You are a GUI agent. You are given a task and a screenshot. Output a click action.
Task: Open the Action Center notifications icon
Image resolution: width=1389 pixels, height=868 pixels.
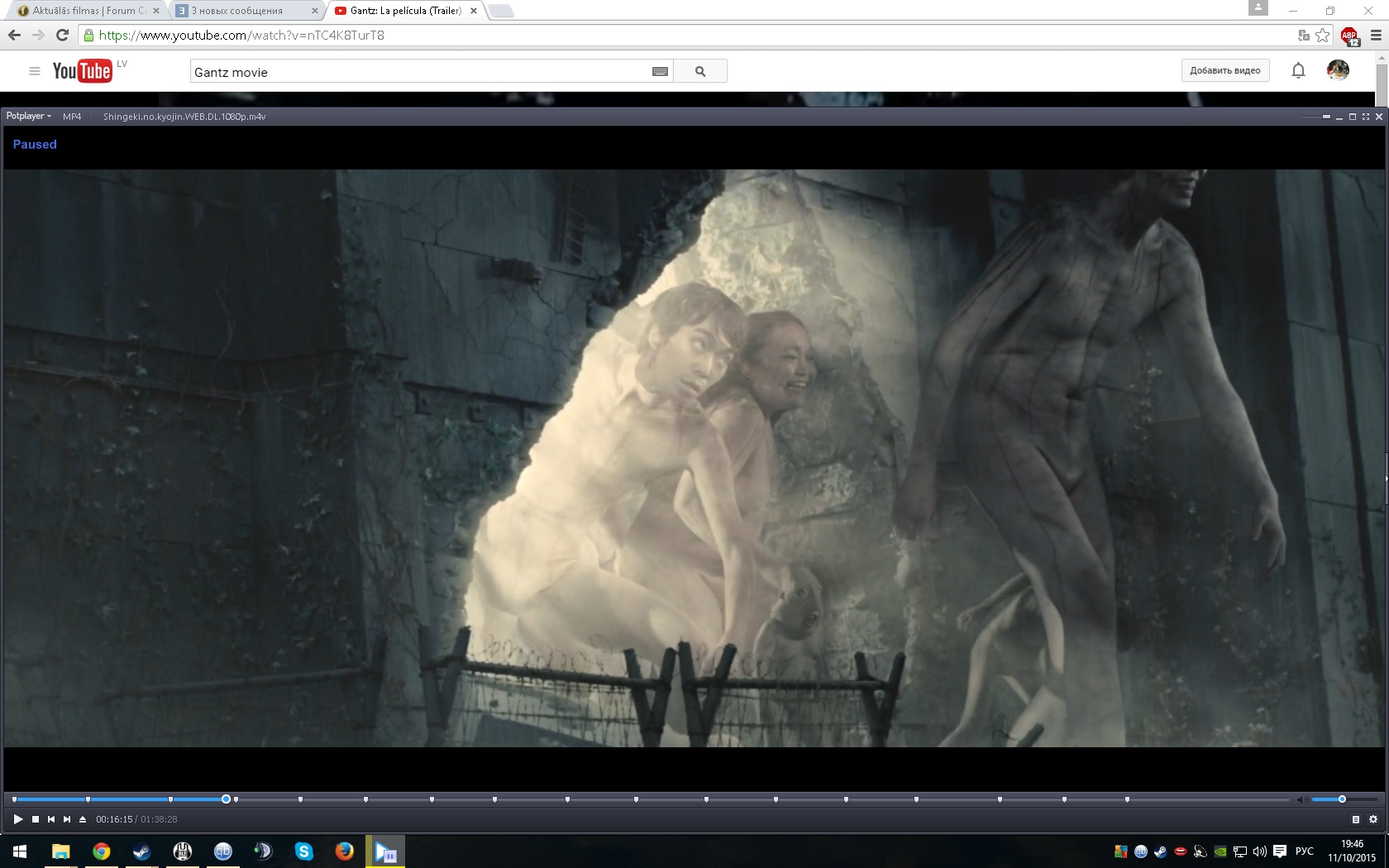pos(1280,851)
